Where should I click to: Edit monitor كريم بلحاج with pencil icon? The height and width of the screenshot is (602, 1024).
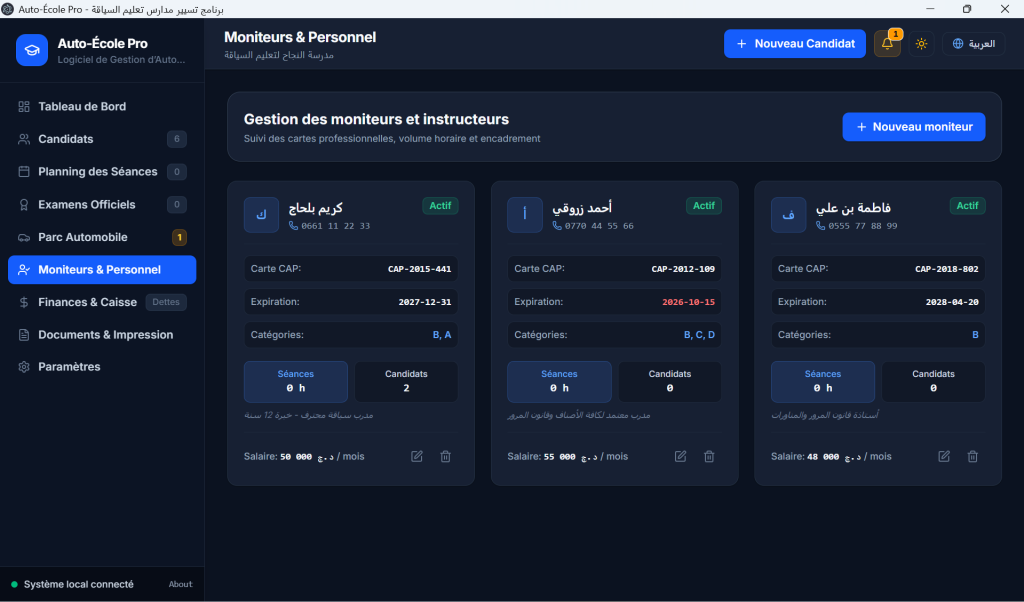click(x=417, y=456)
